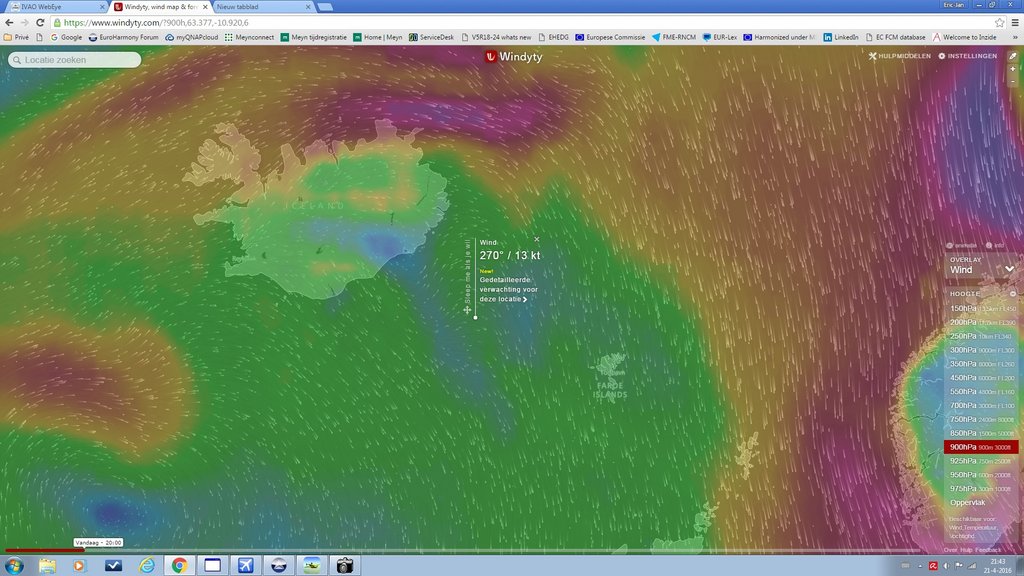Toggle the animation option above Overlay

pyautogui.click(x=961, y=245)
